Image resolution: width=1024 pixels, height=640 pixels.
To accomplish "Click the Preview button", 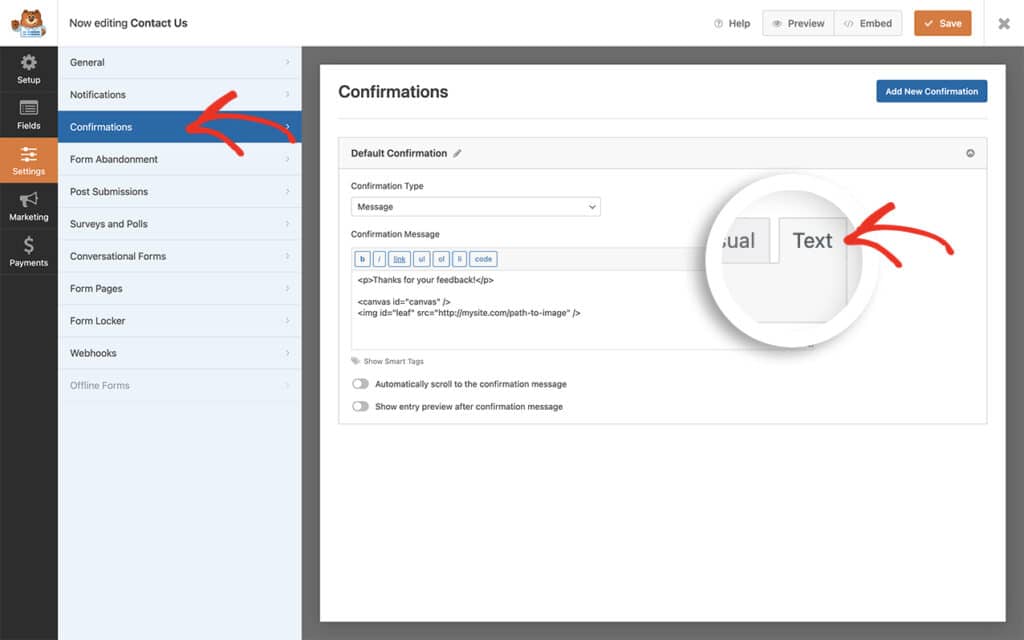I will (798, 24).
